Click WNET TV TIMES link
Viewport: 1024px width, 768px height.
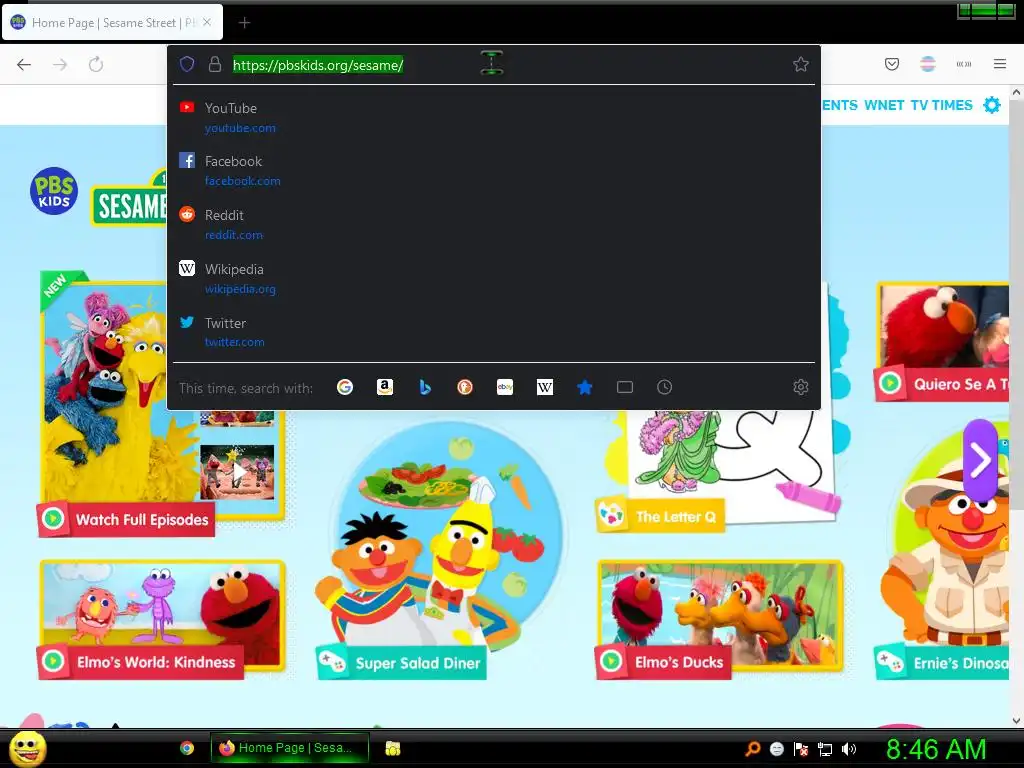click(x=918, y=105)
